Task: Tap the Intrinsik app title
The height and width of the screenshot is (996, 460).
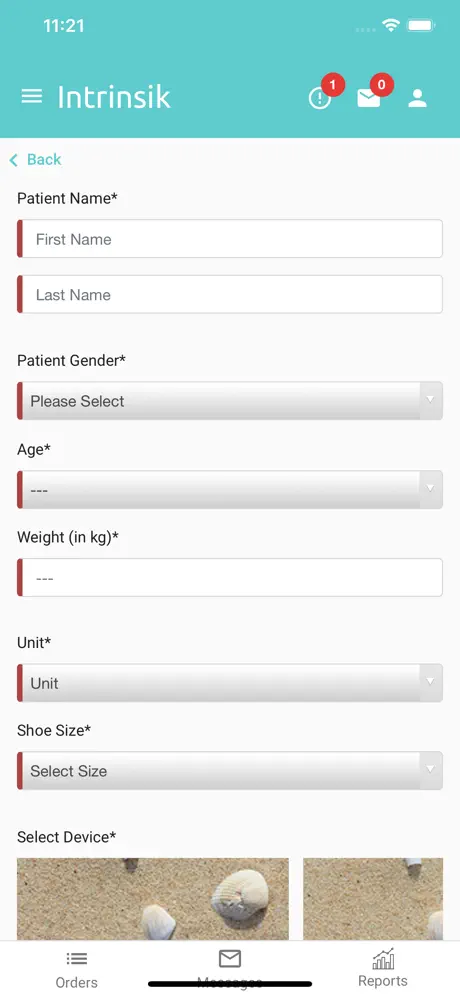Action: (x=114, y=97)
